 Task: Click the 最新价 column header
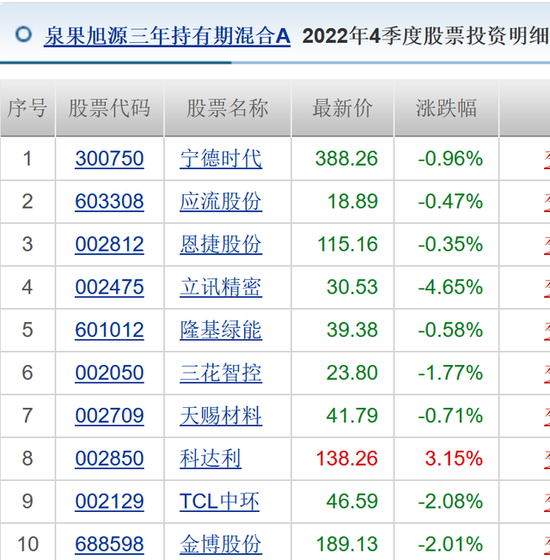pyautogui.click(x=342, y=108)
